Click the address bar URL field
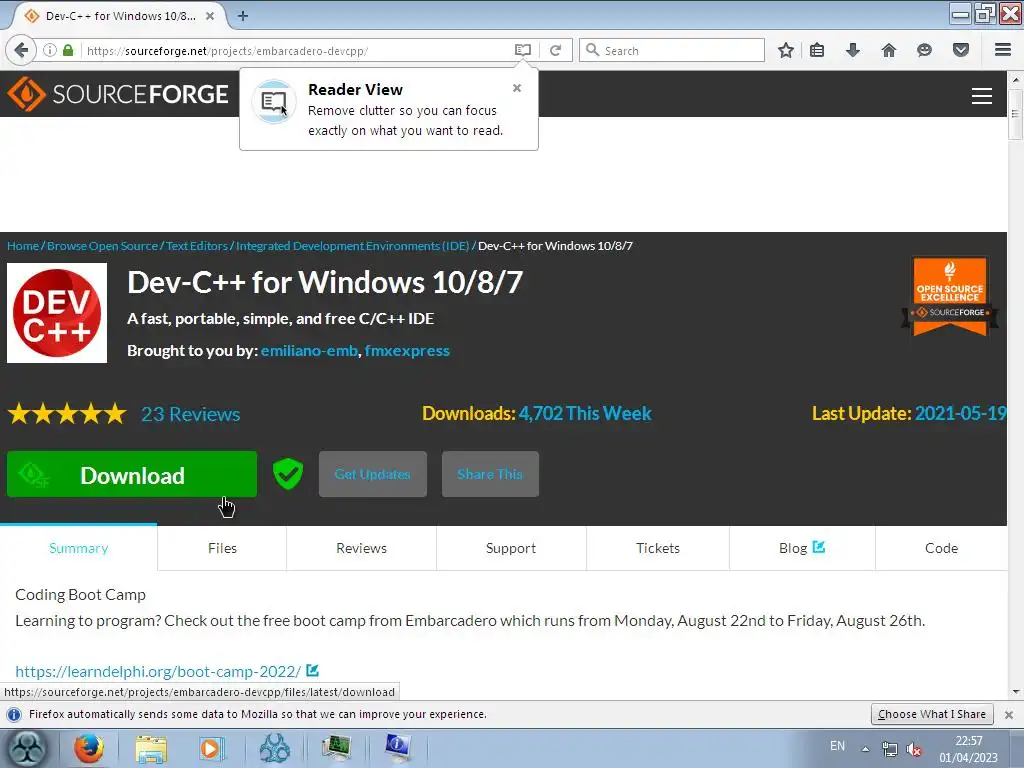The image size is (1024, 768). (297, 50)
